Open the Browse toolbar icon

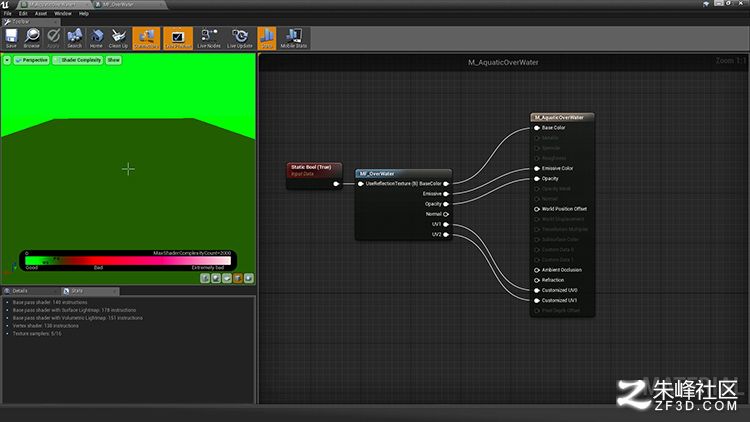click(32, 38)
